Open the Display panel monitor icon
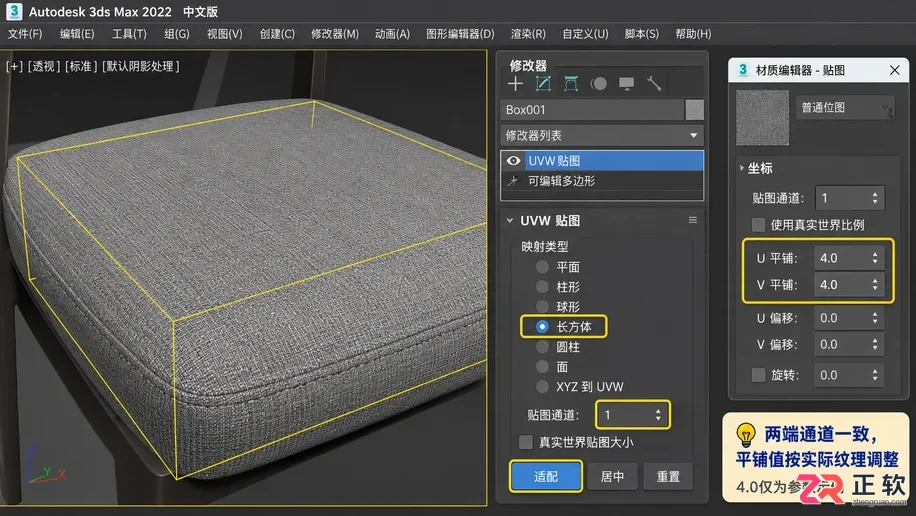916x516 pixels. coord(626,84)
